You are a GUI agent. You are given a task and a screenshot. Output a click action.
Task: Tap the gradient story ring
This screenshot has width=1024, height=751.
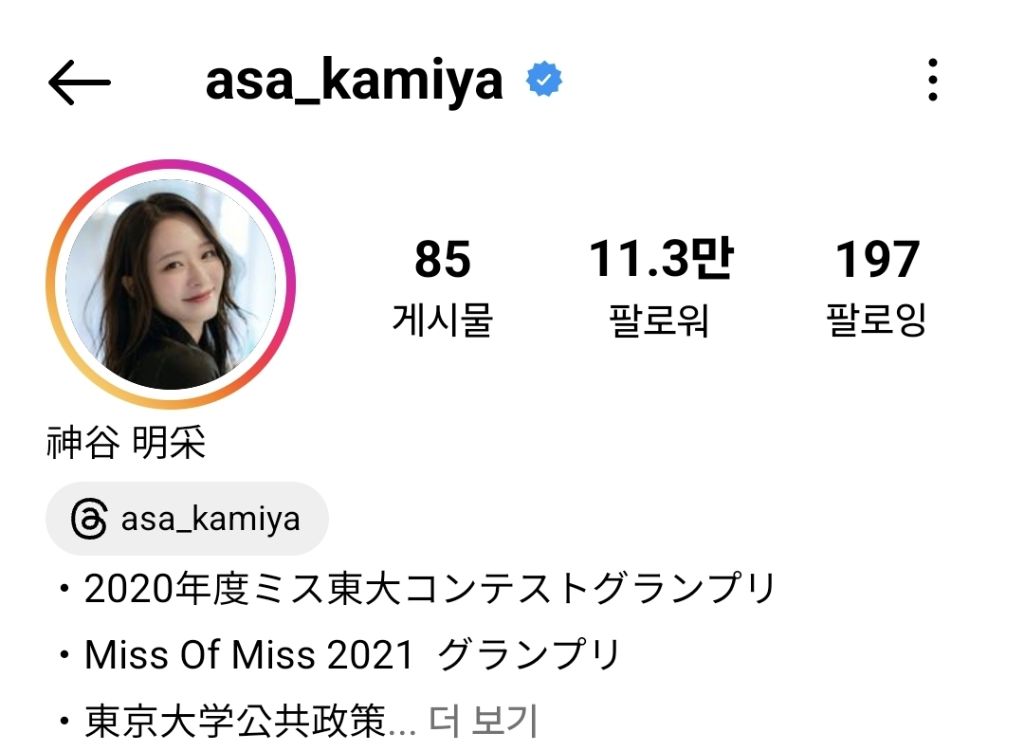pos(170,285)
